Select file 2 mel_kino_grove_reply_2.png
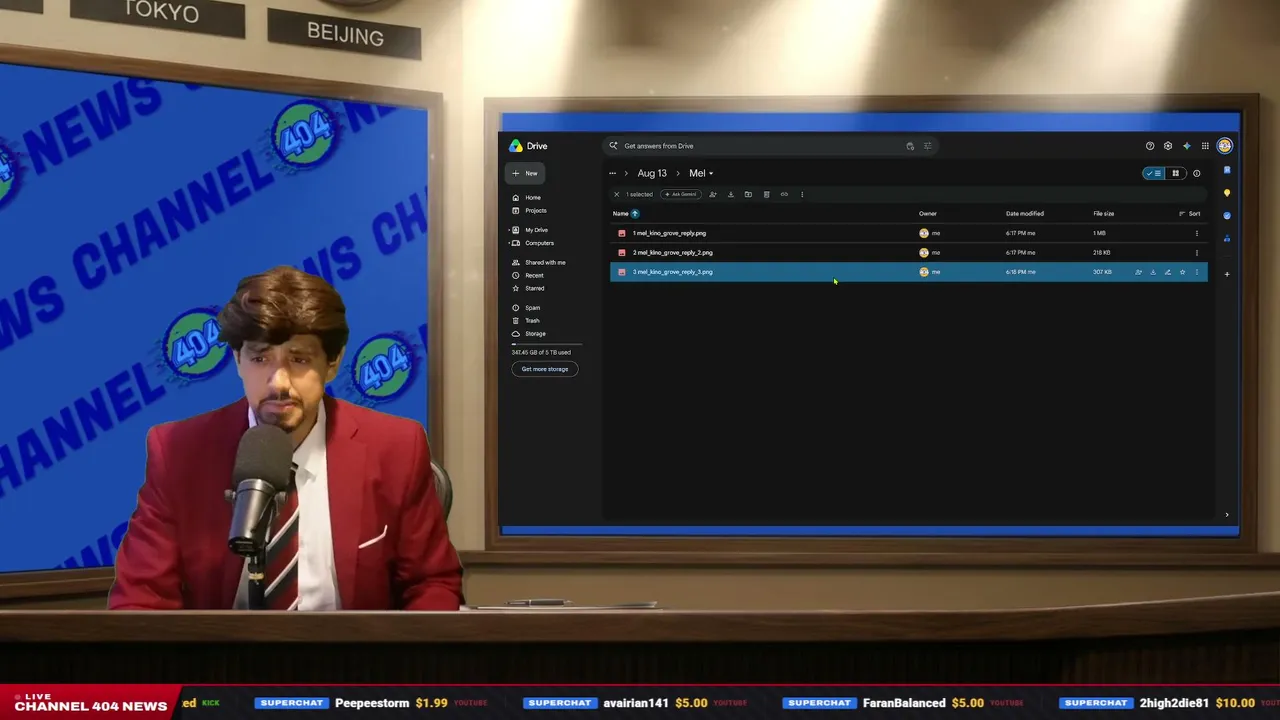 tap(909, 253)
